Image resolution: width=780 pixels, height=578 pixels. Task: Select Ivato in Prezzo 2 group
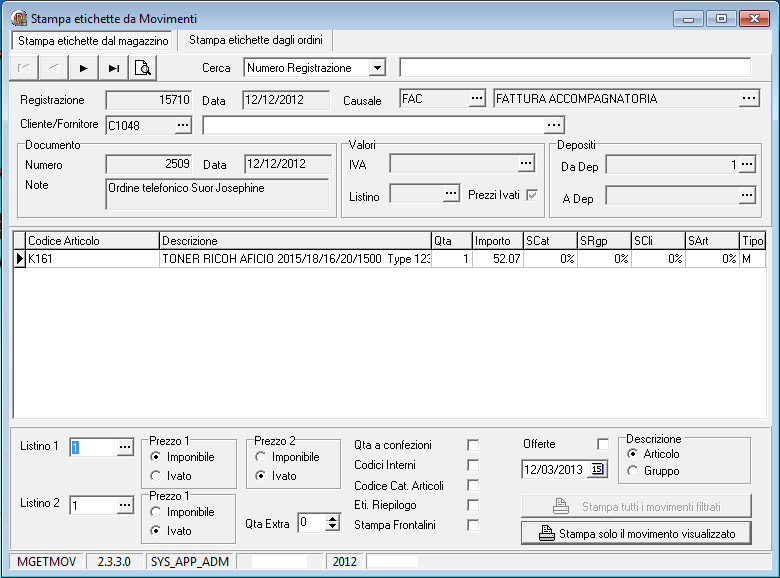pyautogui.click(x=260, y=476)
